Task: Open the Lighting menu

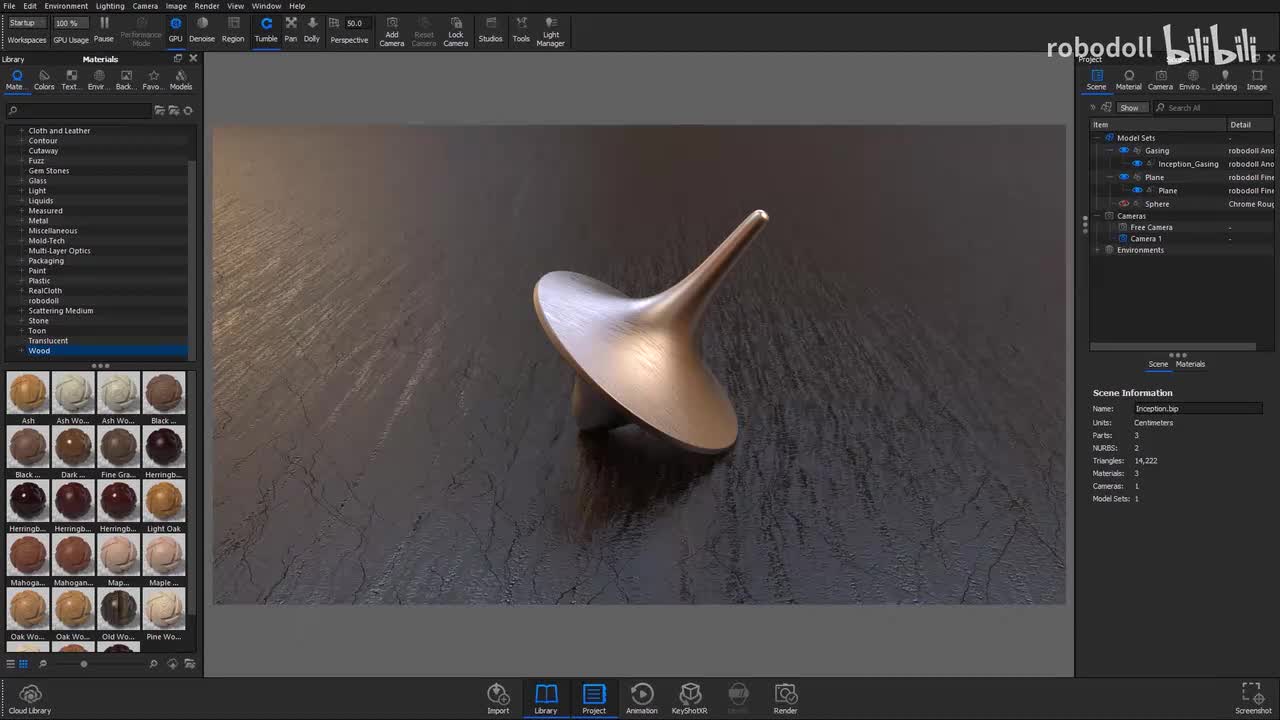Action: 110,6
